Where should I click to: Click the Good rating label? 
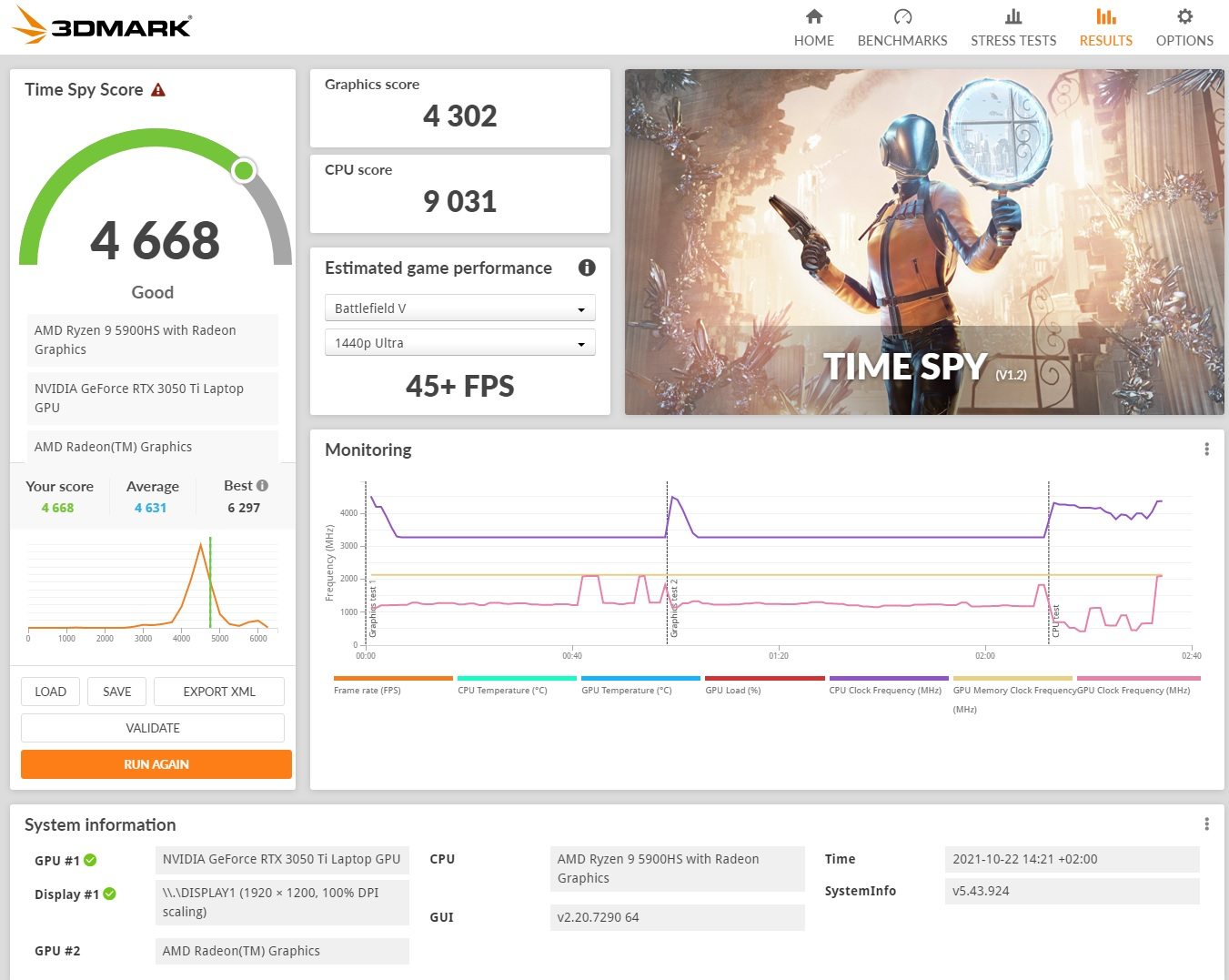coord(153,292)
